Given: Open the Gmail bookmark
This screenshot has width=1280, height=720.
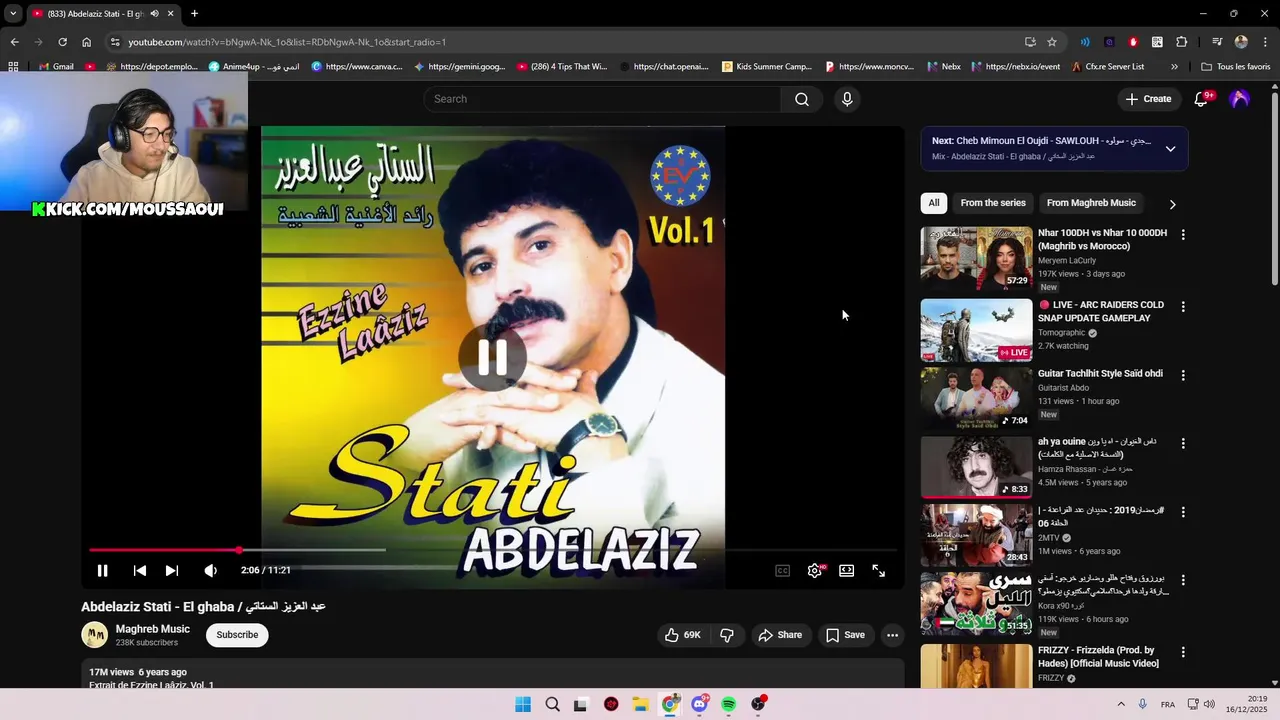Looking at the screenshot, I should [55, 67].
